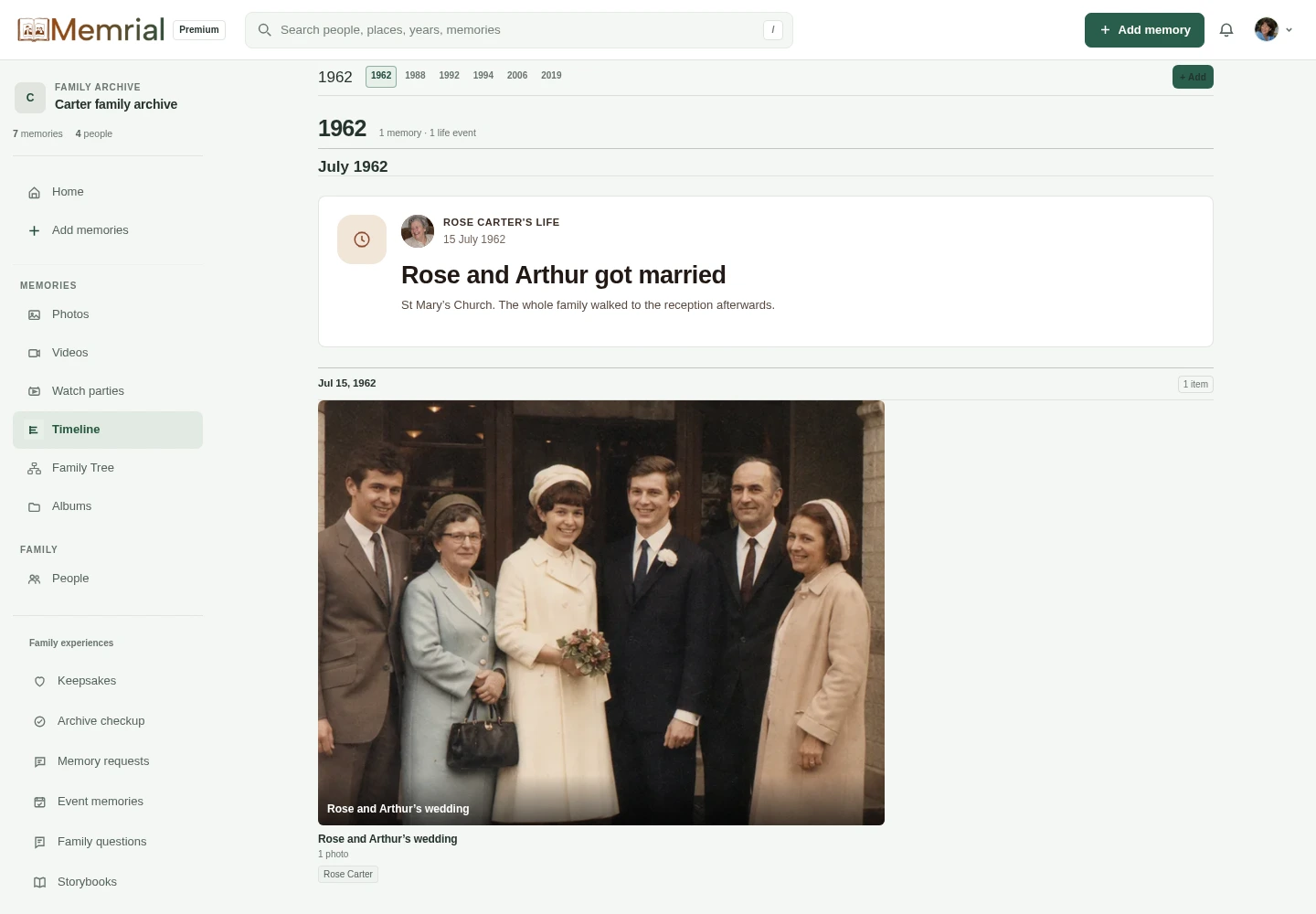This screenshot has height=914, width=1316.
Task: Jump to year 1962 chip
Action: (x=381, y=76)
